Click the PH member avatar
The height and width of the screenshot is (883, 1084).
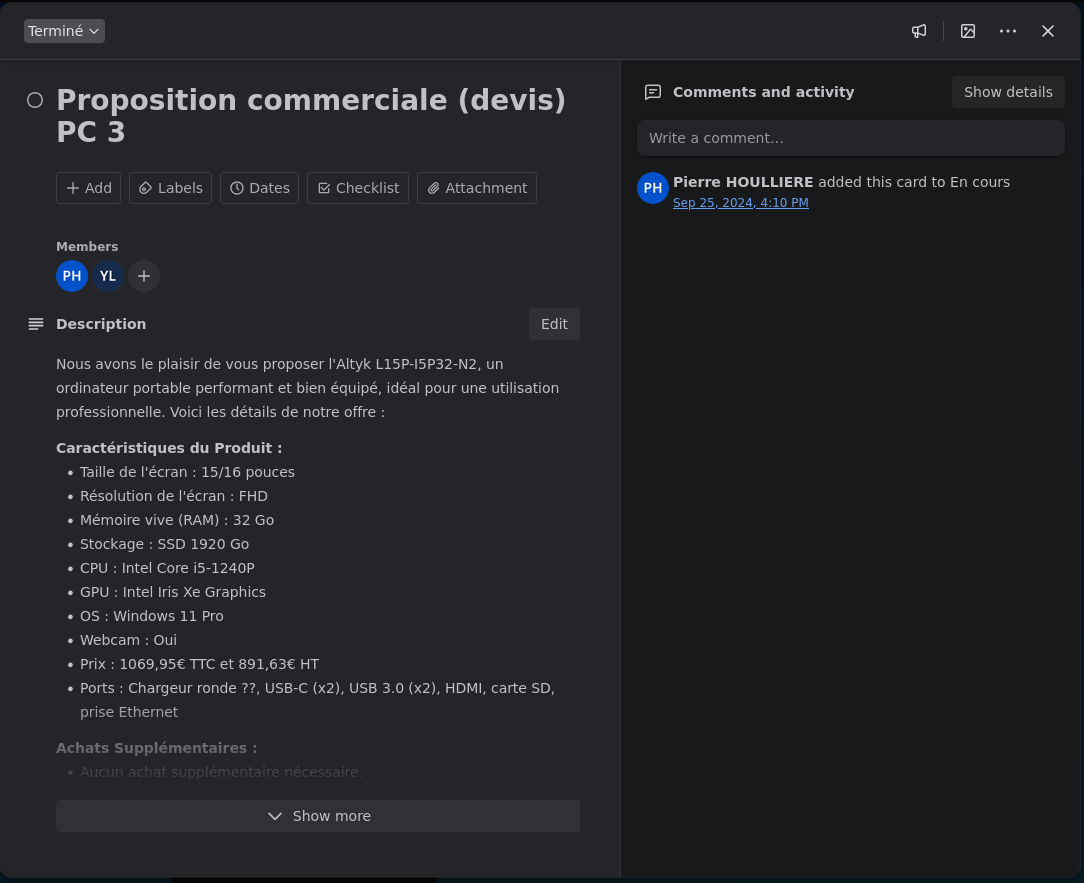[x=72, y=276]
